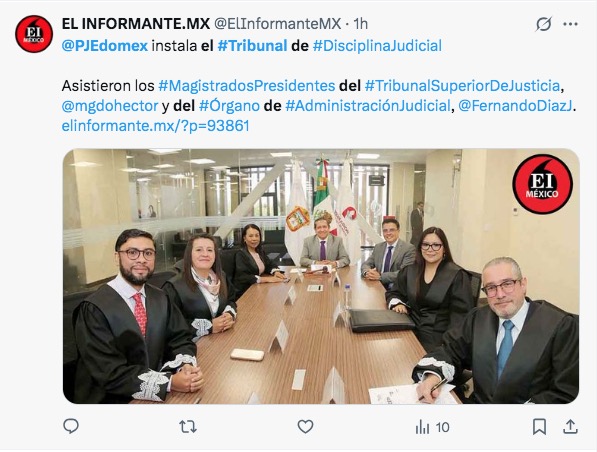Click the #MagistradosPresidentes hashtag

click(x=247, y=86)
